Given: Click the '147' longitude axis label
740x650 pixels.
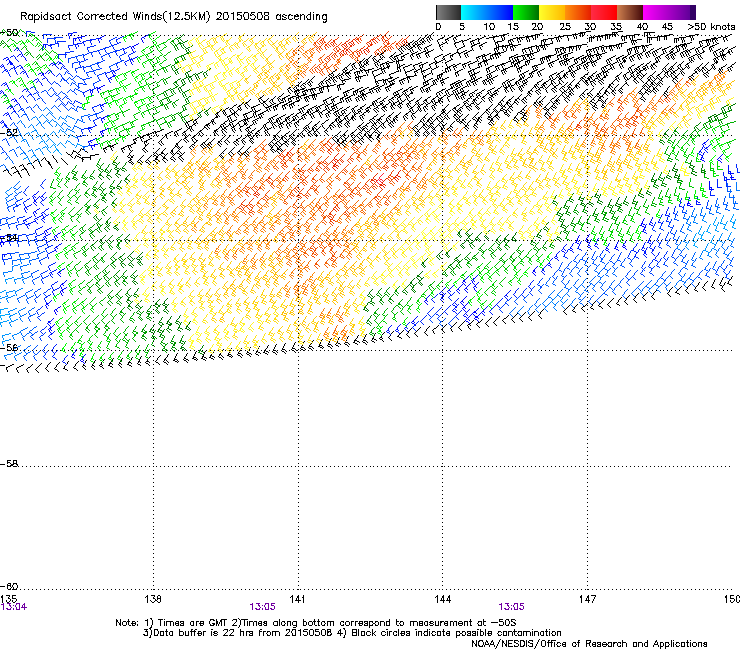Looking at the screenshot, I should (588, 599).
